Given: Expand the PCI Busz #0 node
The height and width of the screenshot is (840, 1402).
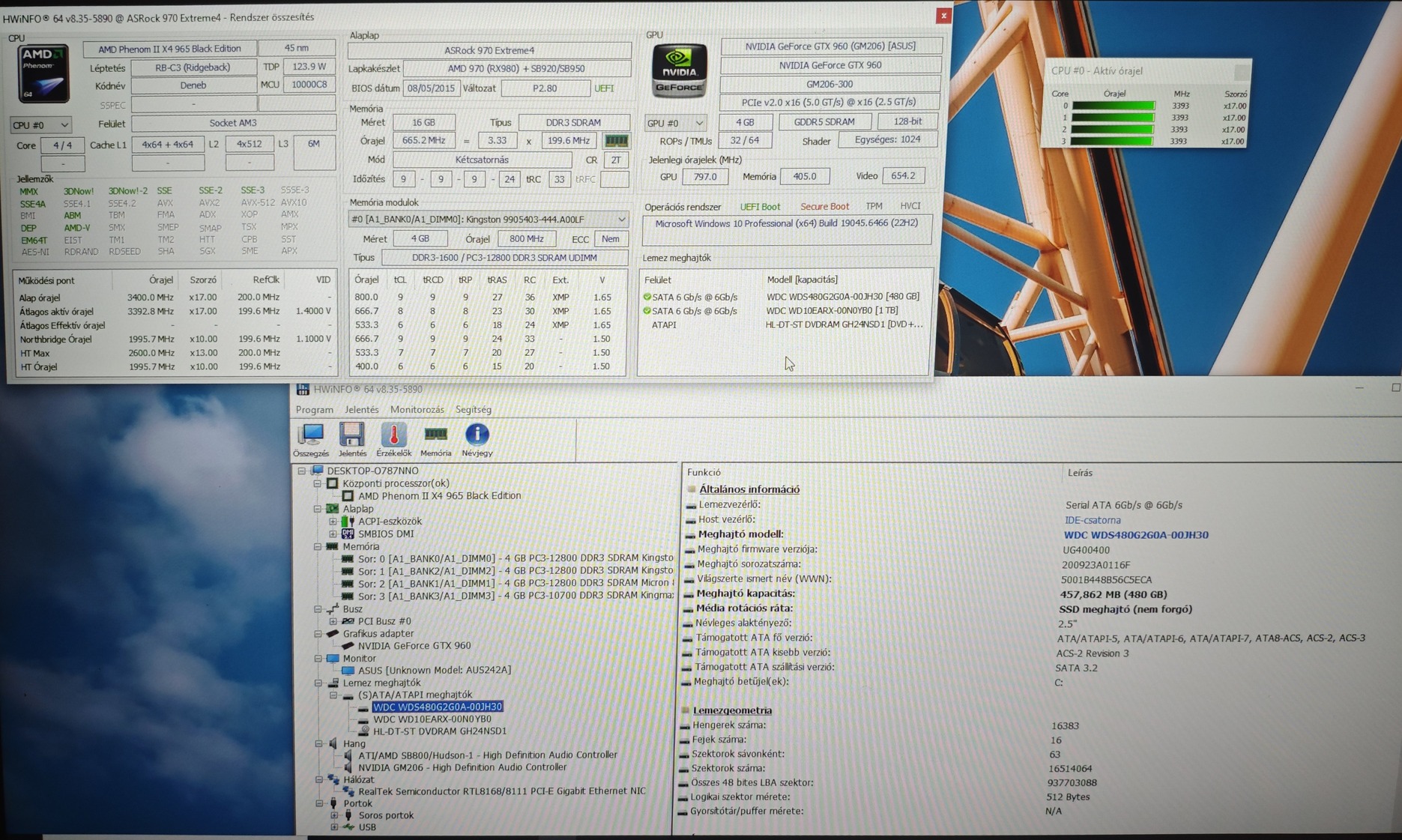Looking at the screenshot, I should [333, 621].
